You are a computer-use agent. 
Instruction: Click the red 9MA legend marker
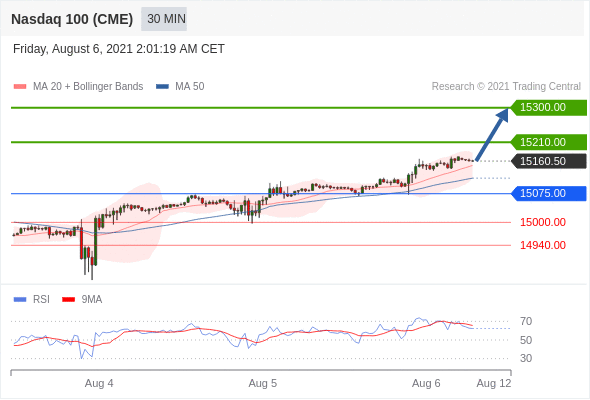tap(68, 300)
